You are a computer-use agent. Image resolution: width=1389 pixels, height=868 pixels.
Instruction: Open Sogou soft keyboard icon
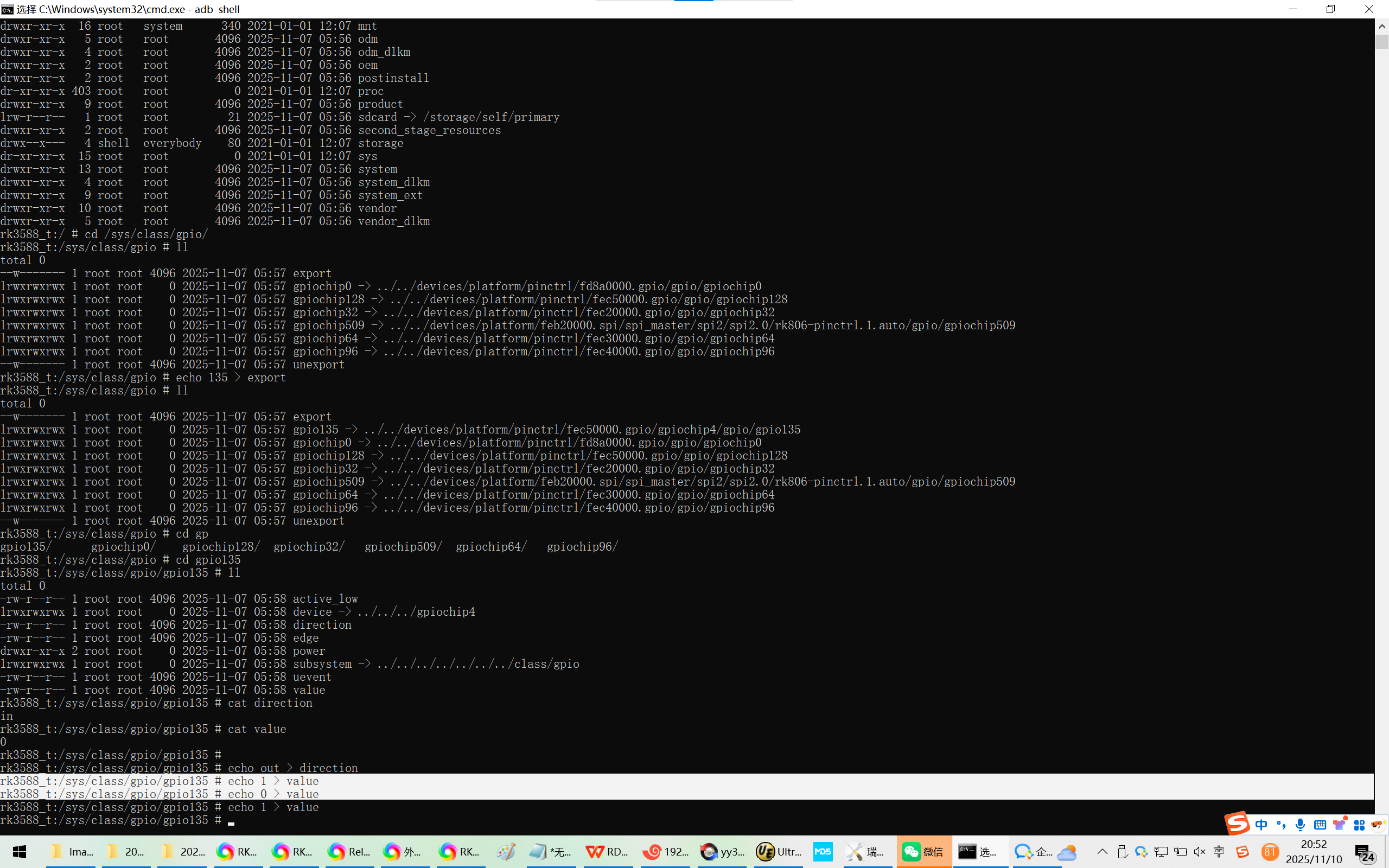click(1320, 825)
